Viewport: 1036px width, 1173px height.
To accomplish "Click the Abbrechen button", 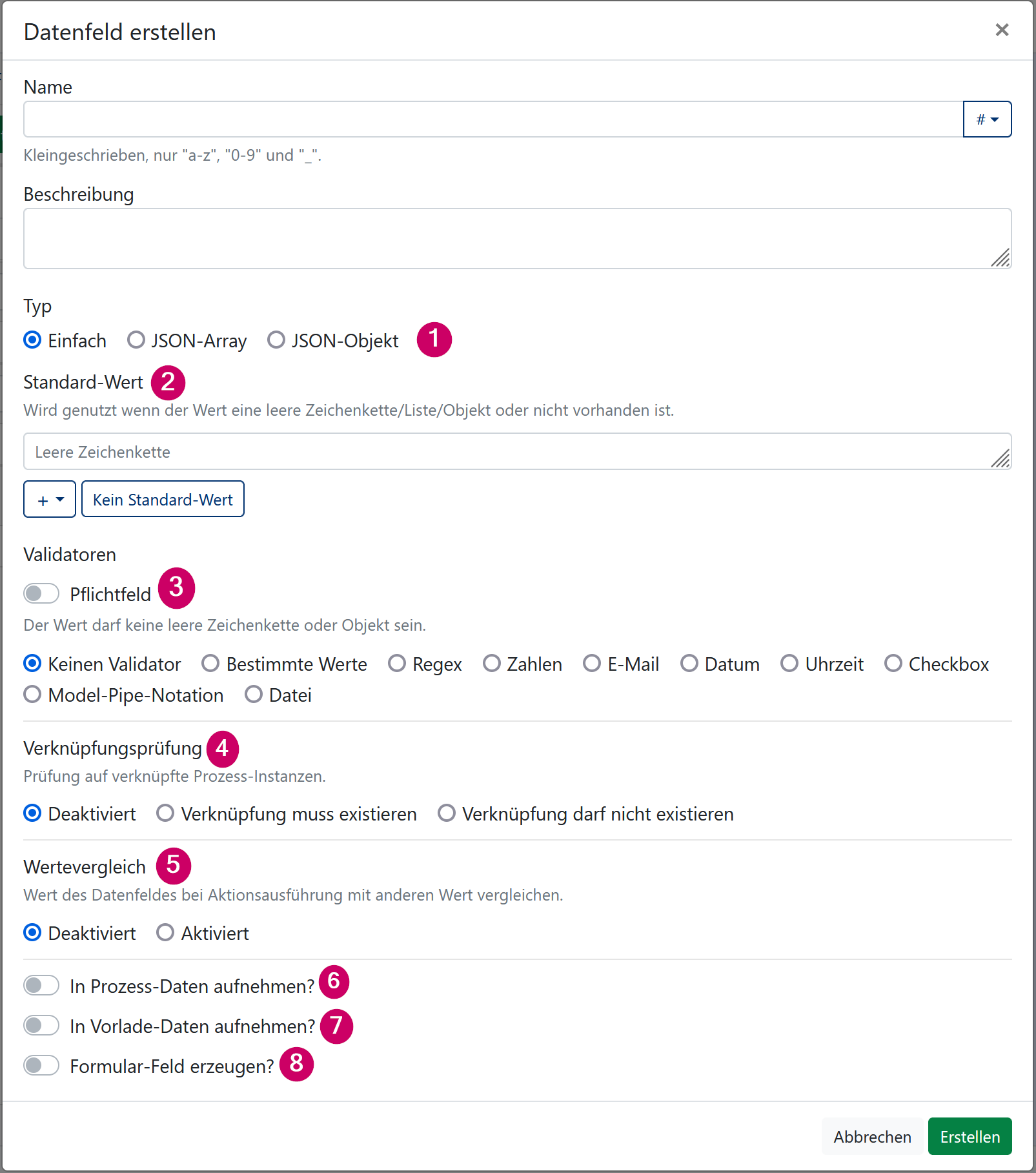I will click(x=872, y=1136).
